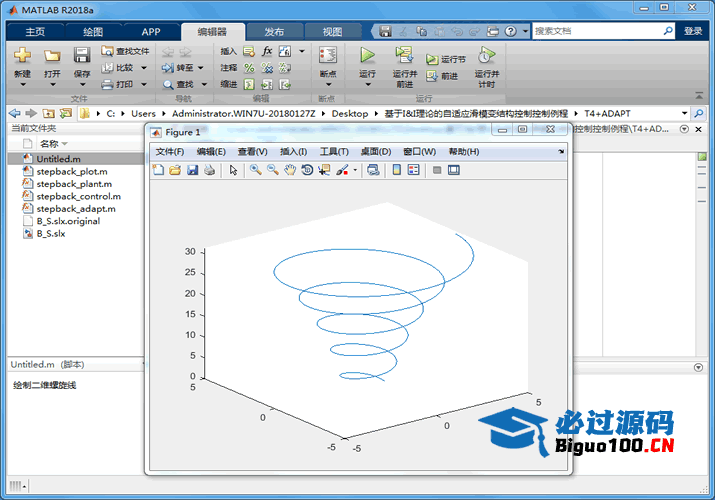
Task: Toggle Figure 1 zoom in tool
Action: pos(255,170)
